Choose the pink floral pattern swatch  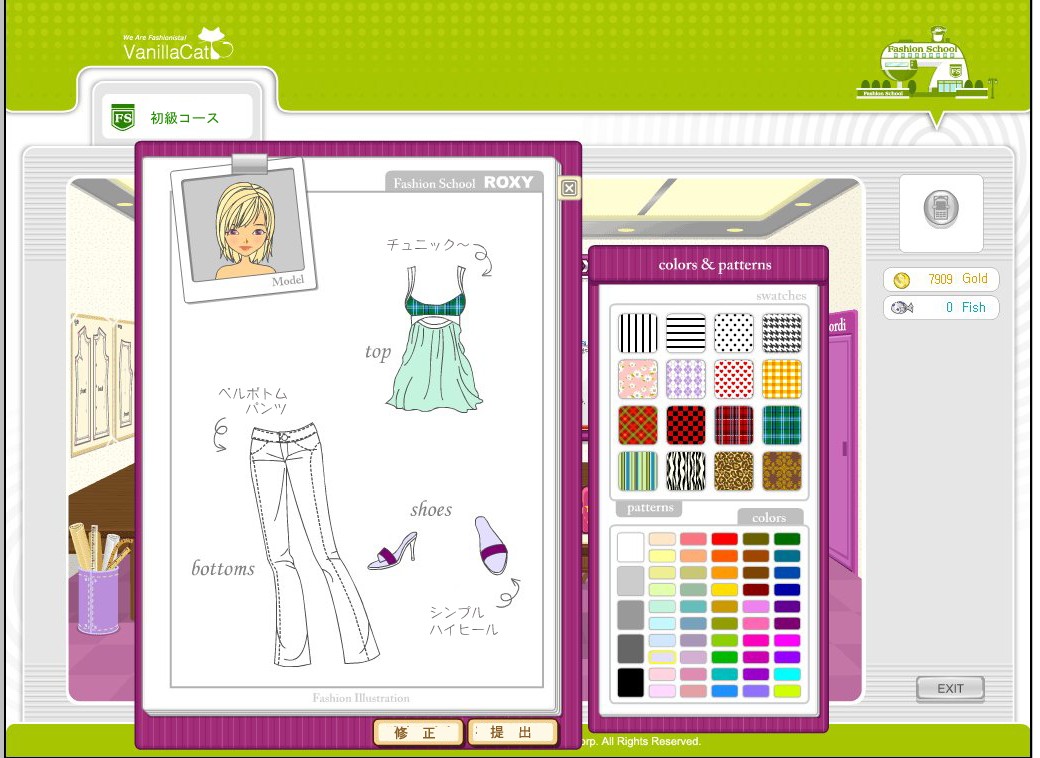(637, 379)
